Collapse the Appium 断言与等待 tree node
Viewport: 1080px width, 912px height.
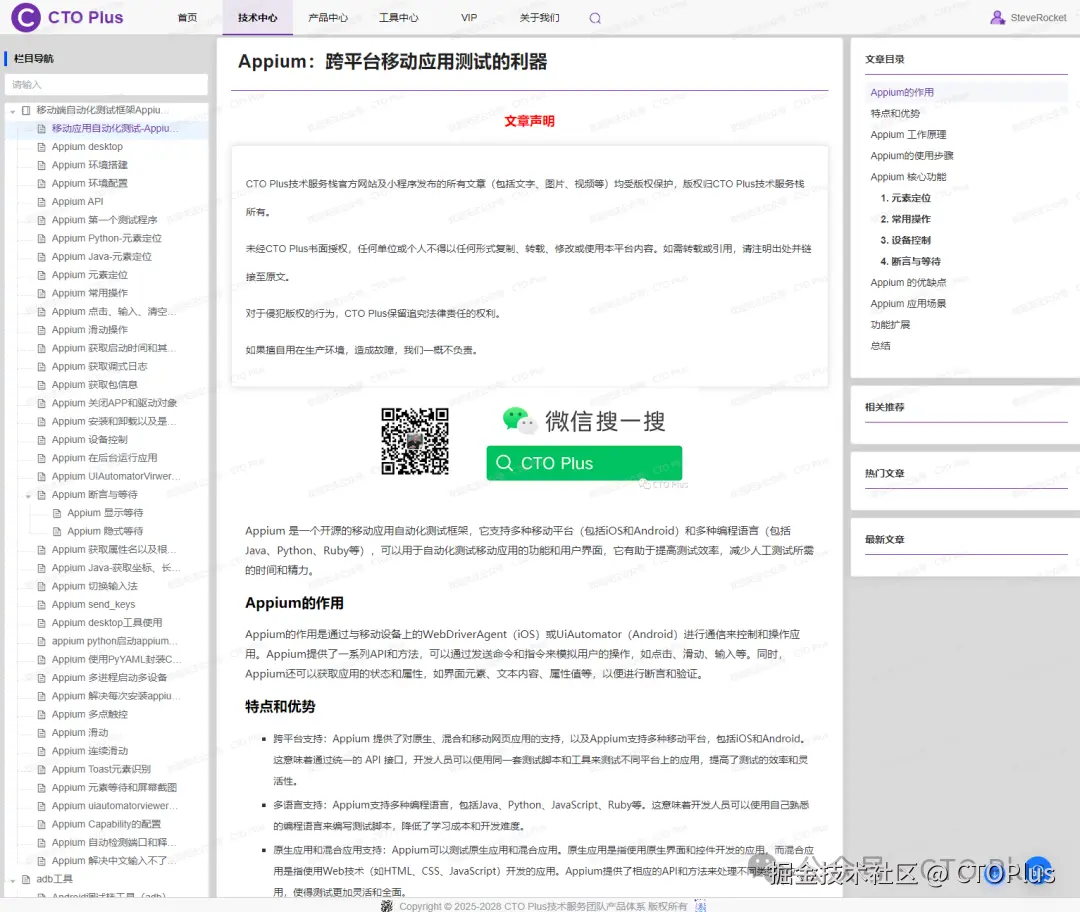tap(27, 494)
